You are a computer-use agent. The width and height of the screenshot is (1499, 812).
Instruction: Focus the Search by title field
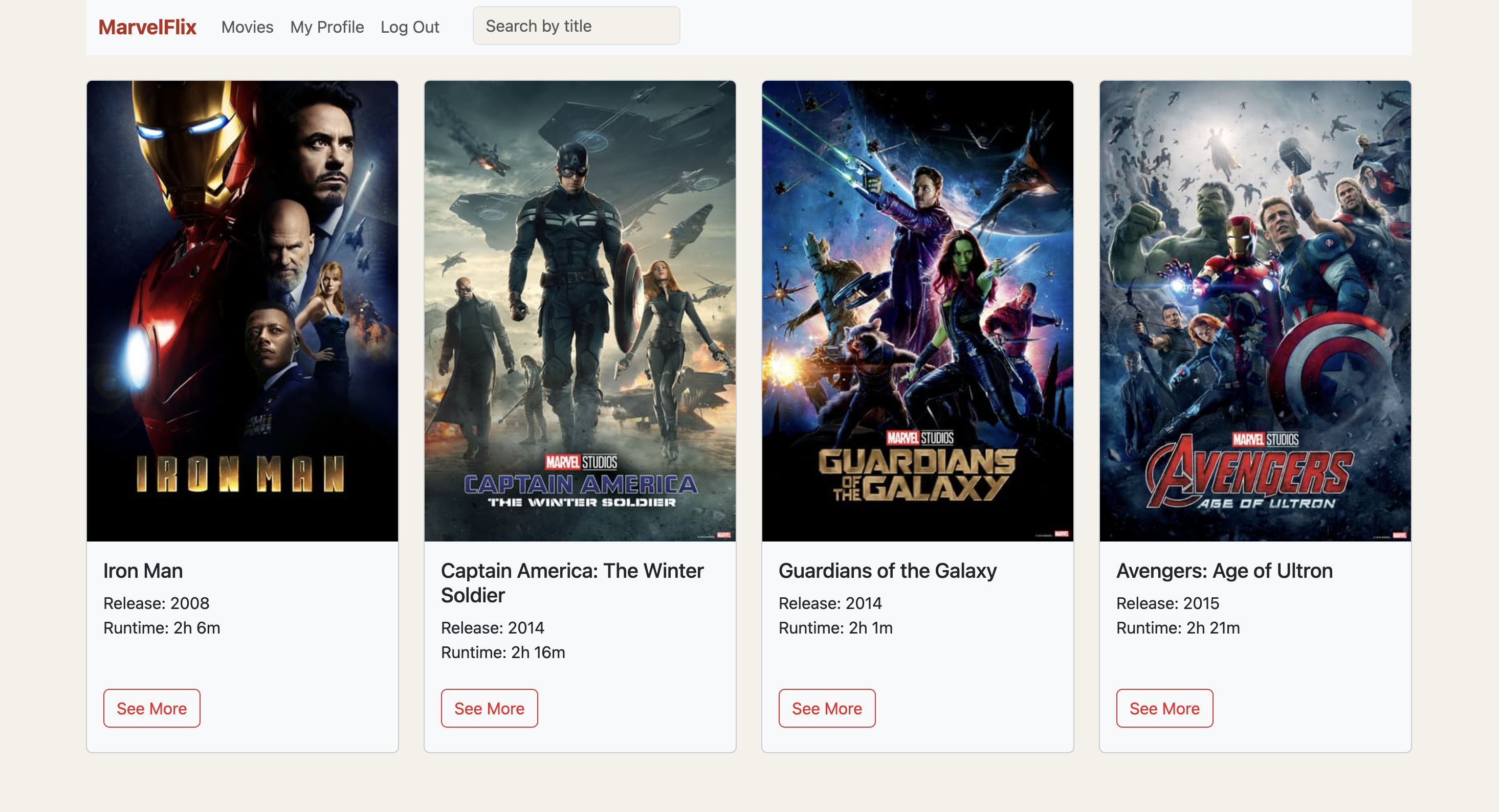(x=576, y=26)
